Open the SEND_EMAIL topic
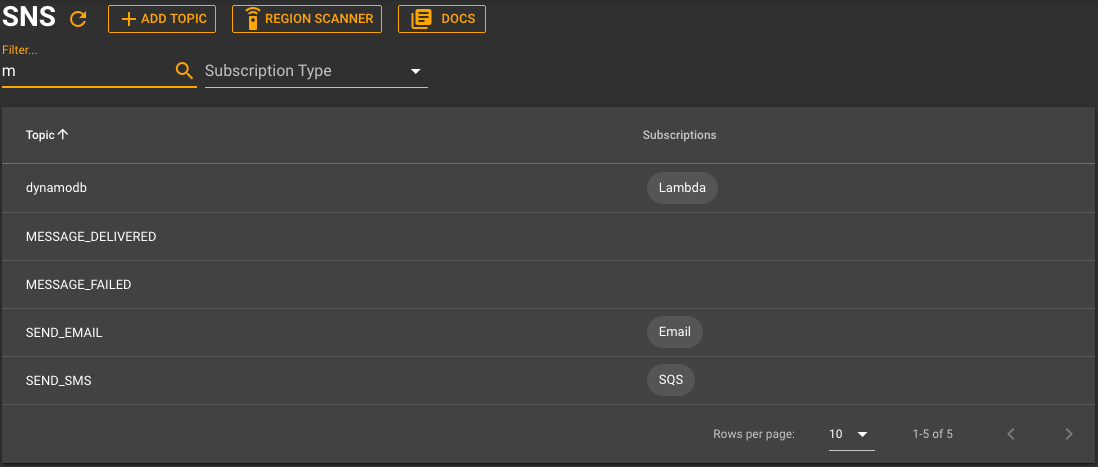Image resolution: width=1098 pixels, height=467 pixels. coord(548,333)
